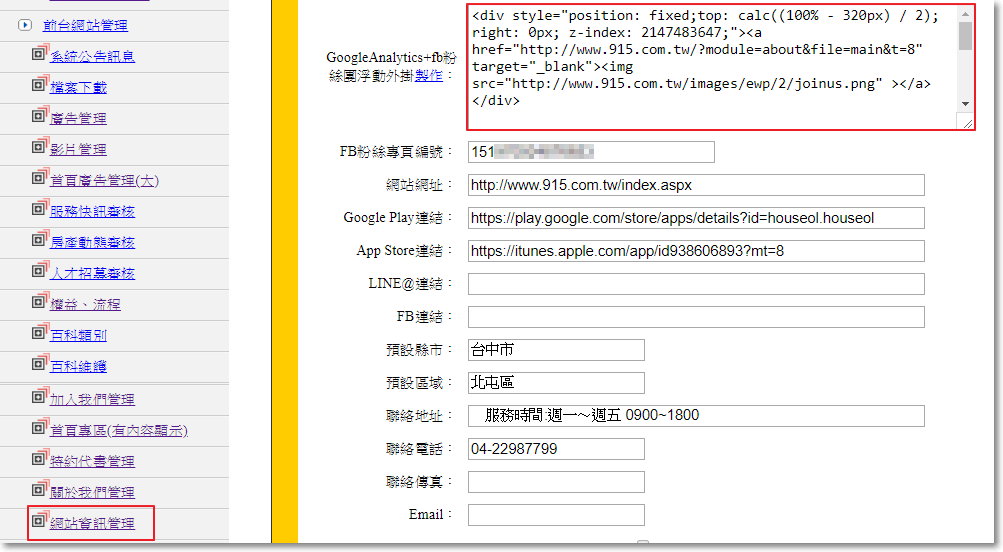Open 關於我們管理 from the sidebar
1003x552 pixels.
[x=92, y=492]
